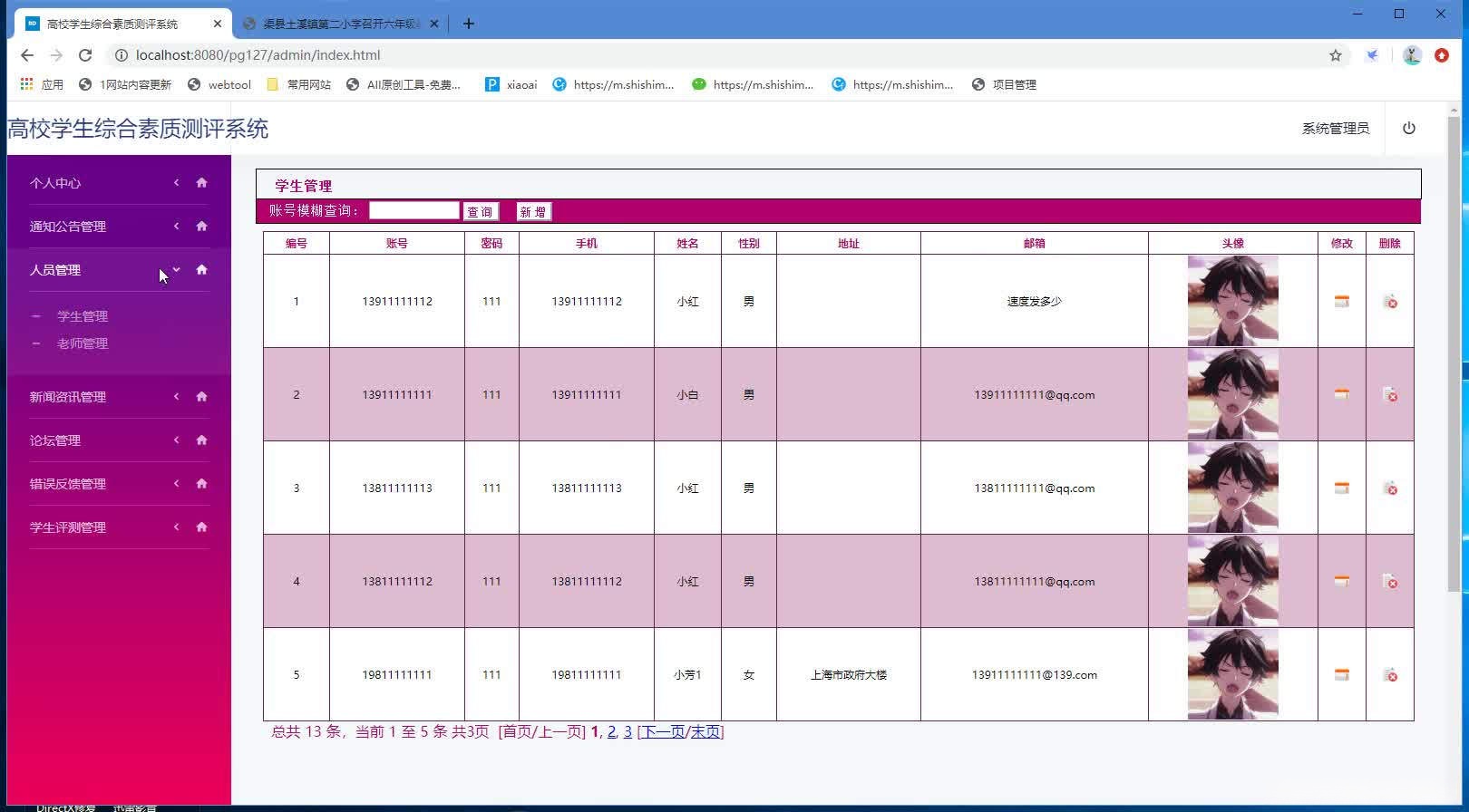Open the browser profile avatar
Viewport: 1469px width, 812px height.
pyautogui.click(x=1411, y=55)
